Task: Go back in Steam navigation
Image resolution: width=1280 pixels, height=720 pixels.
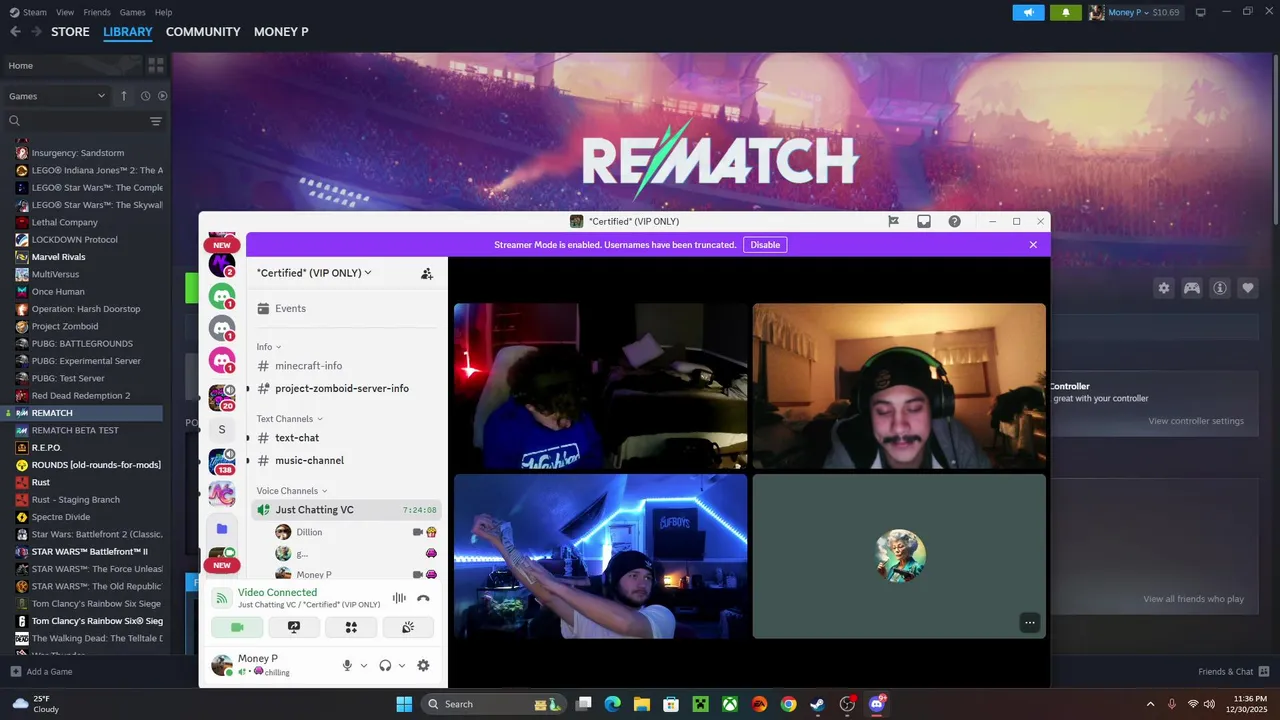Action: point(15,32)
